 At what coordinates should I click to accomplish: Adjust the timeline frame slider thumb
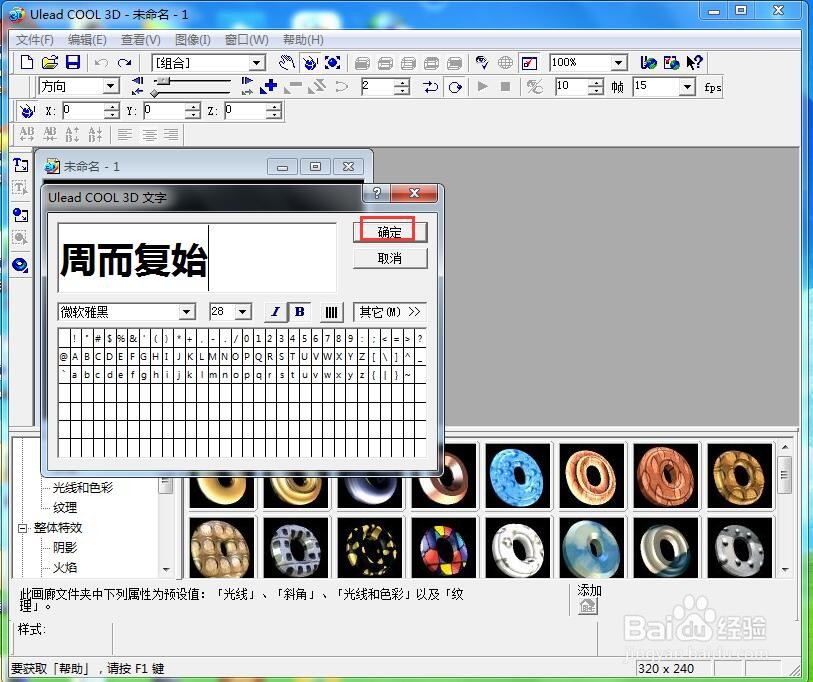(163, 81)
